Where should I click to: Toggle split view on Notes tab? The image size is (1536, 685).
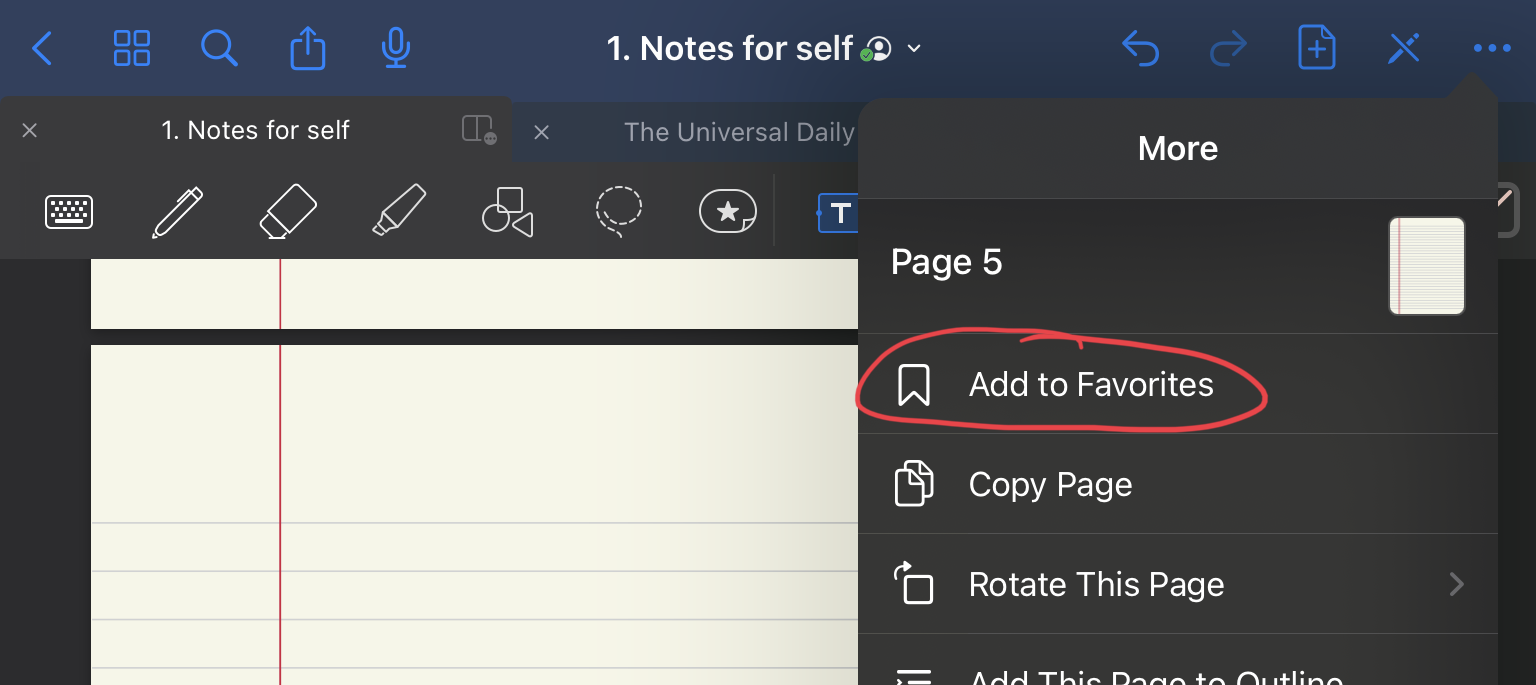479,130
